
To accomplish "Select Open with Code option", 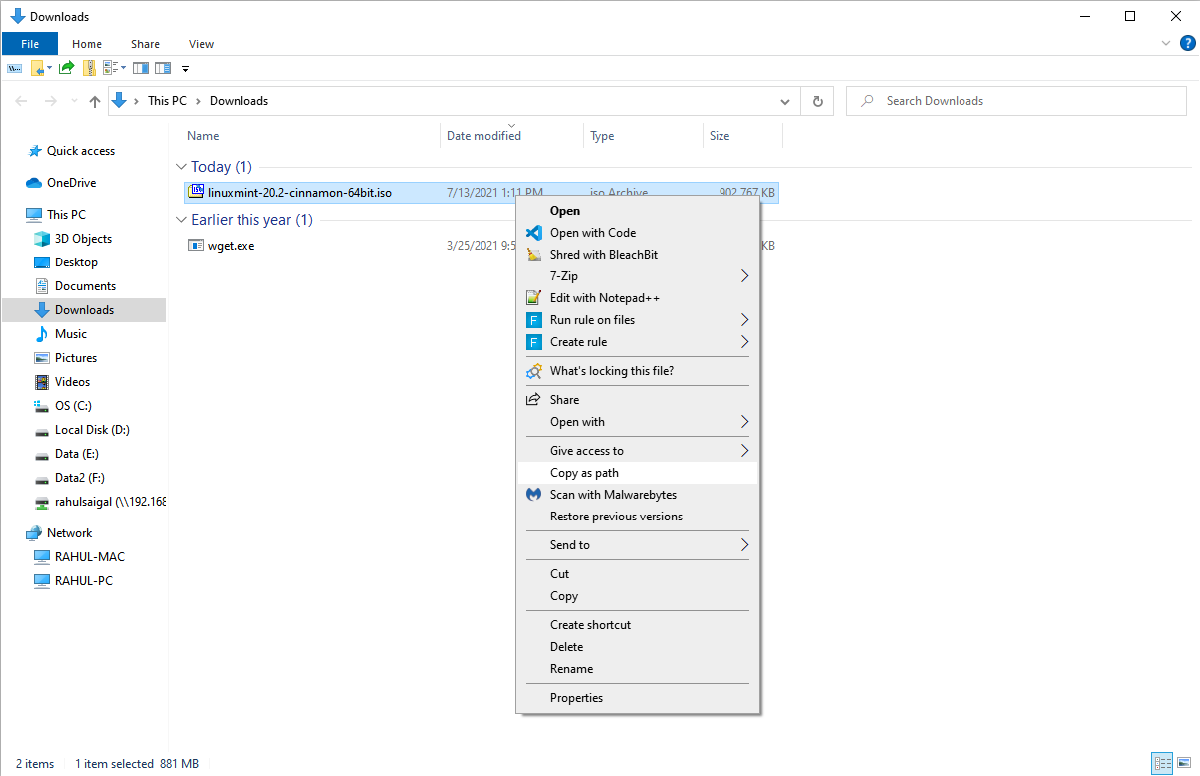I will click(592, 233).
